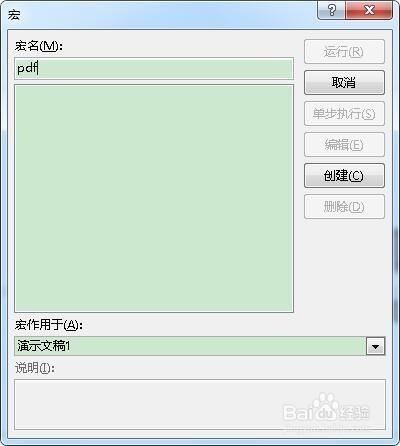400x446 pixels.
Task: Close the 宏 dialog with X
Action: click(369, 10)
